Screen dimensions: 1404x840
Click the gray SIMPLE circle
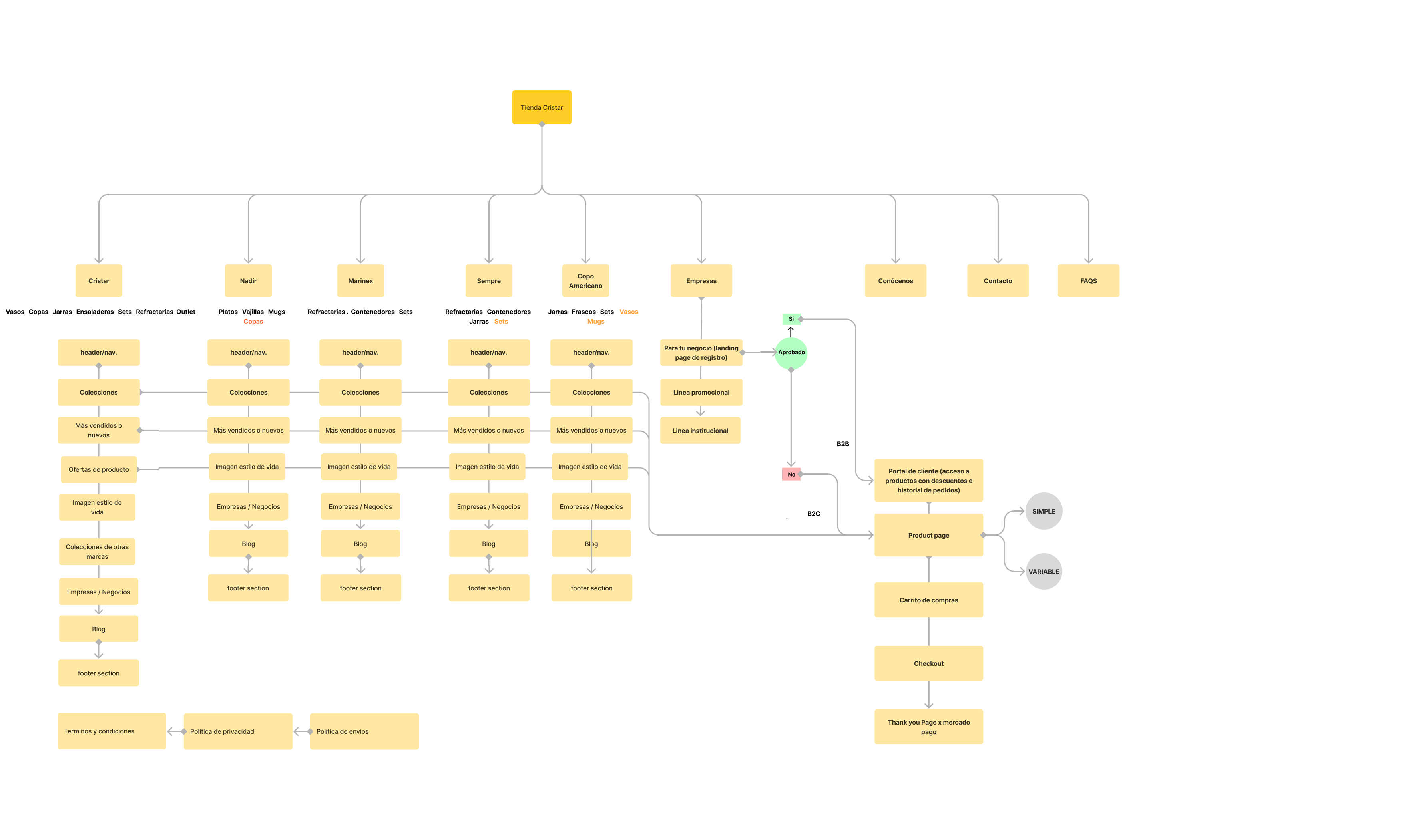(x=1043, y=511)
